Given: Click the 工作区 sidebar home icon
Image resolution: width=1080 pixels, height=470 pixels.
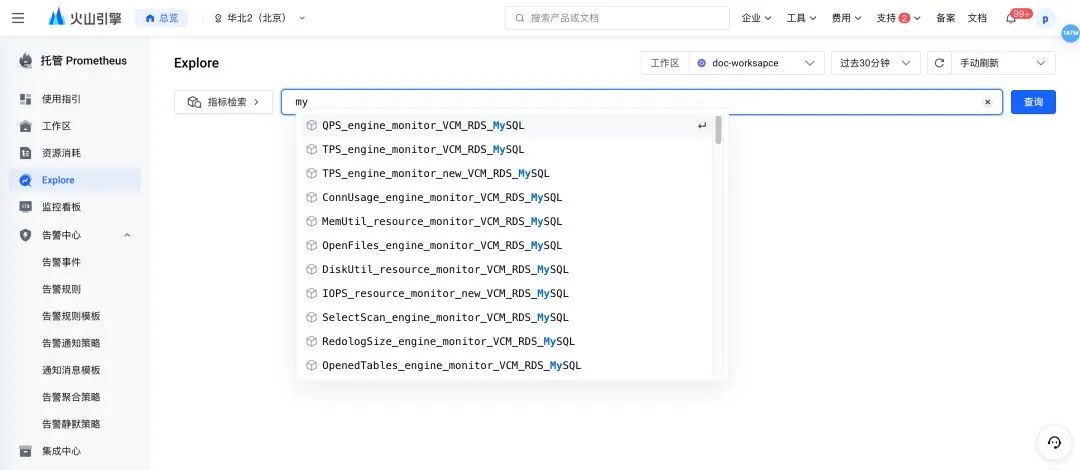Looking at the screenshot, I should pos(25,126).
